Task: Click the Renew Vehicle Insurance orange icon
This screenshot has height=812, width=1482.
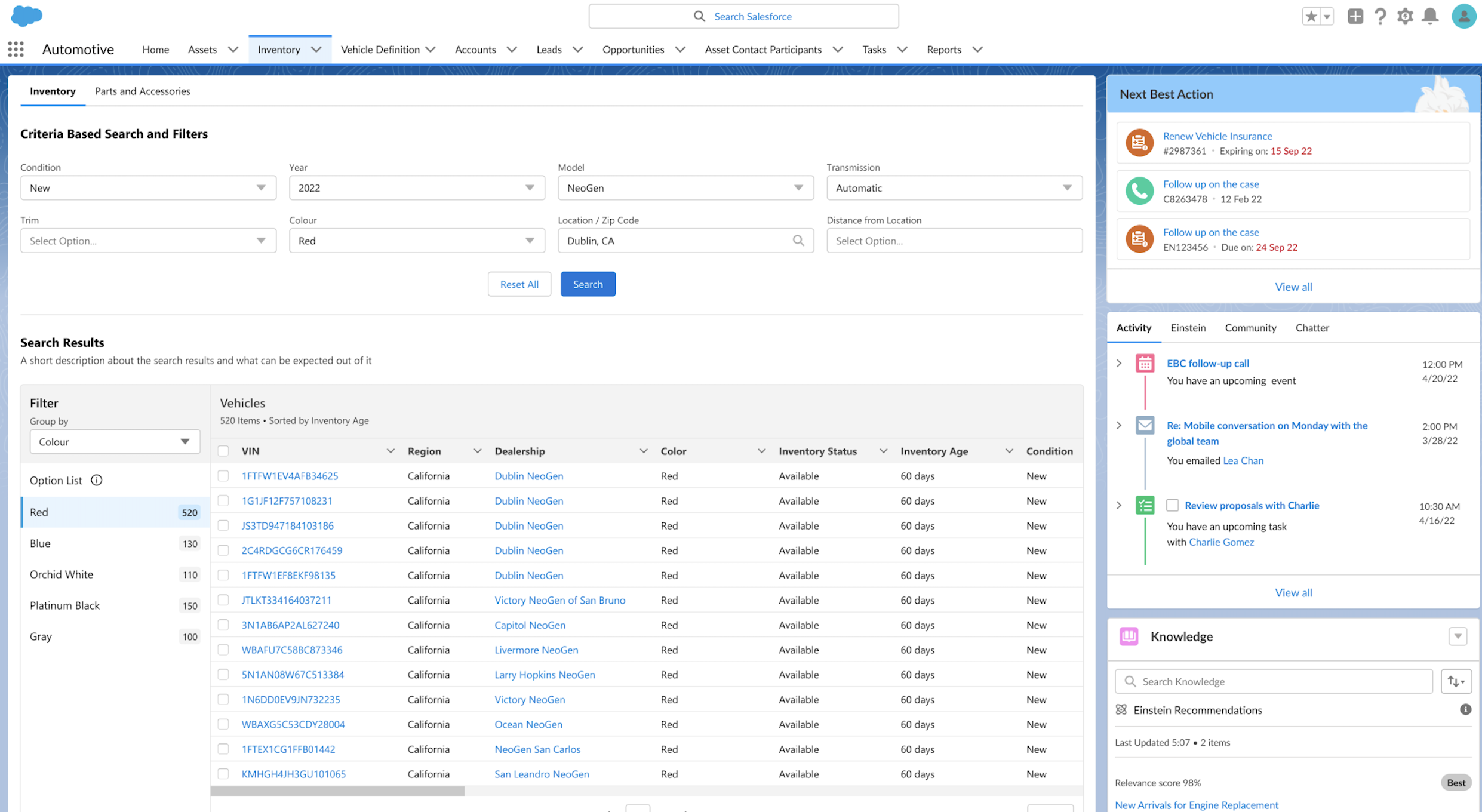Action: pos(1139,143)
